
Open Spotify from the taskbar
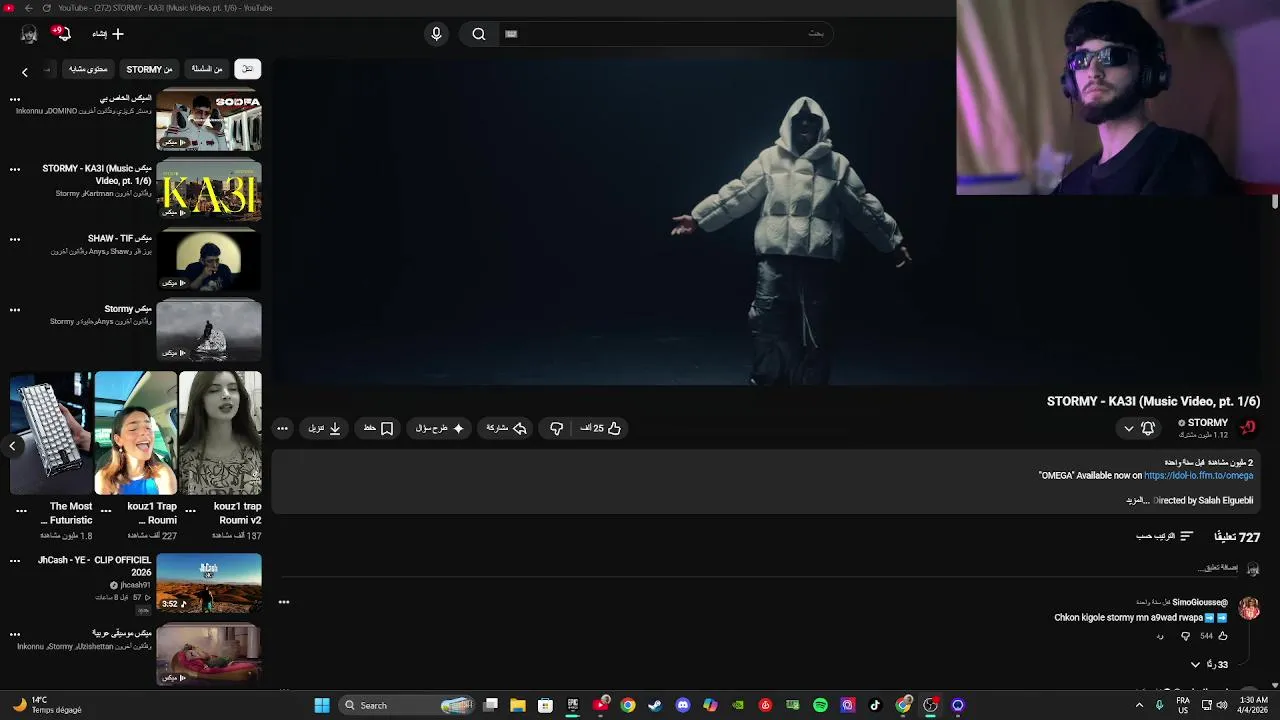pos(820,705)
